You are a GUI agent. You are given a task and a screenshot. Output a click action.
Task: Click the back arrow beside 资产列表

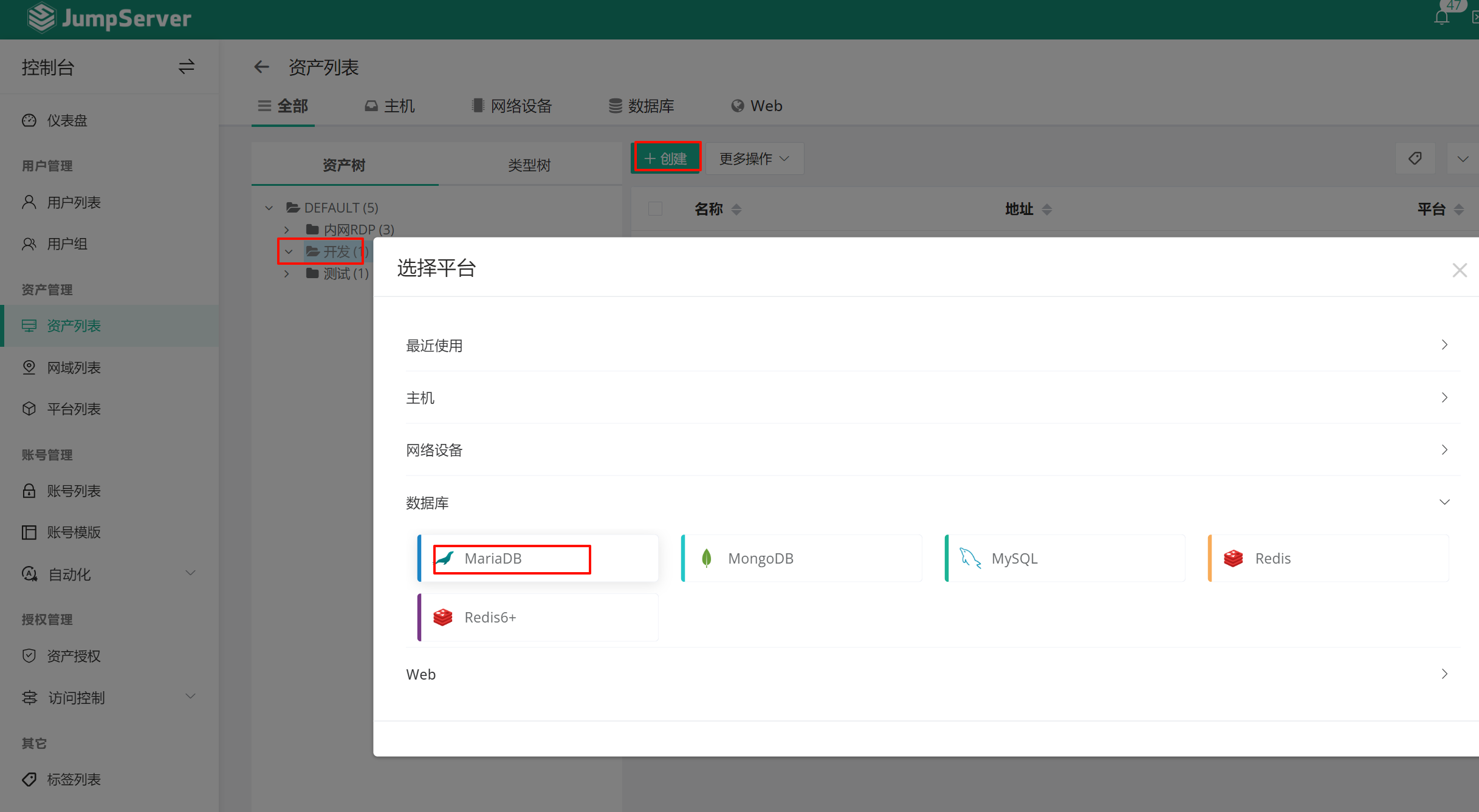261,67
